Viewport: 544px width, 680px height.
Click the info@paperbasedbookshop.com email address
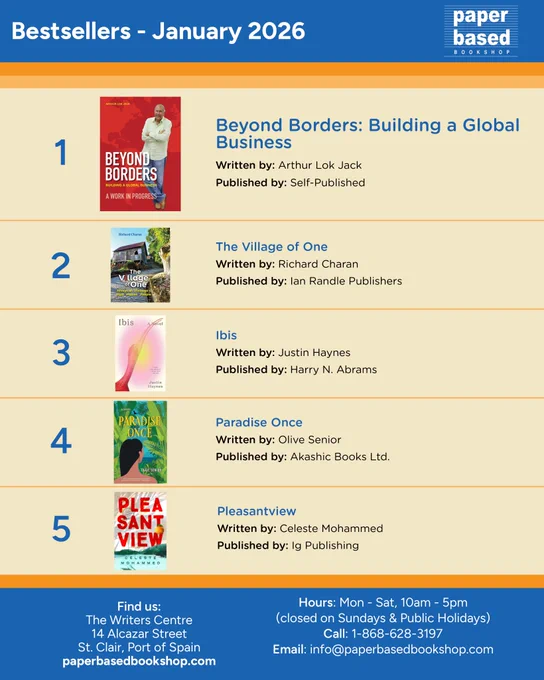[x=401, y=649]
